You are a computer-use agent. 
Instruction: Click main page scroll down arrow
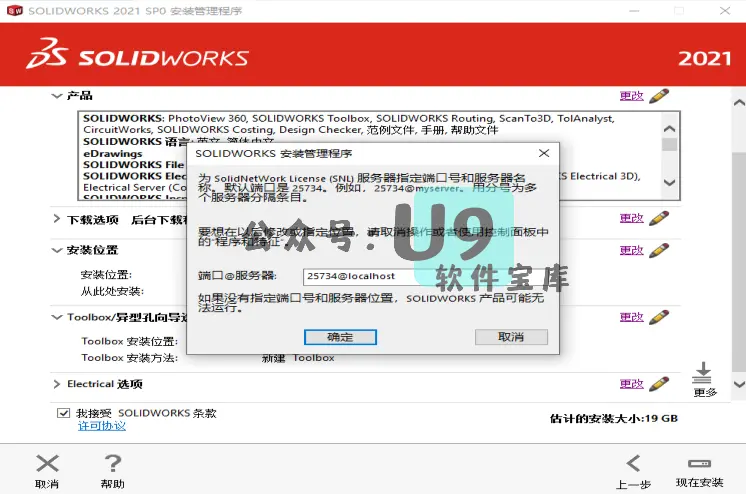(739, 384)
